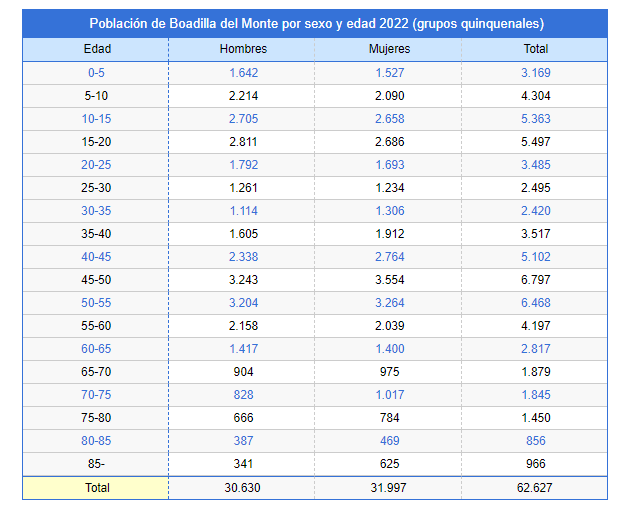Viewport: 626px width, 510px height.
Task: Click the 20-25 age group link
Action: pos(97,165)
